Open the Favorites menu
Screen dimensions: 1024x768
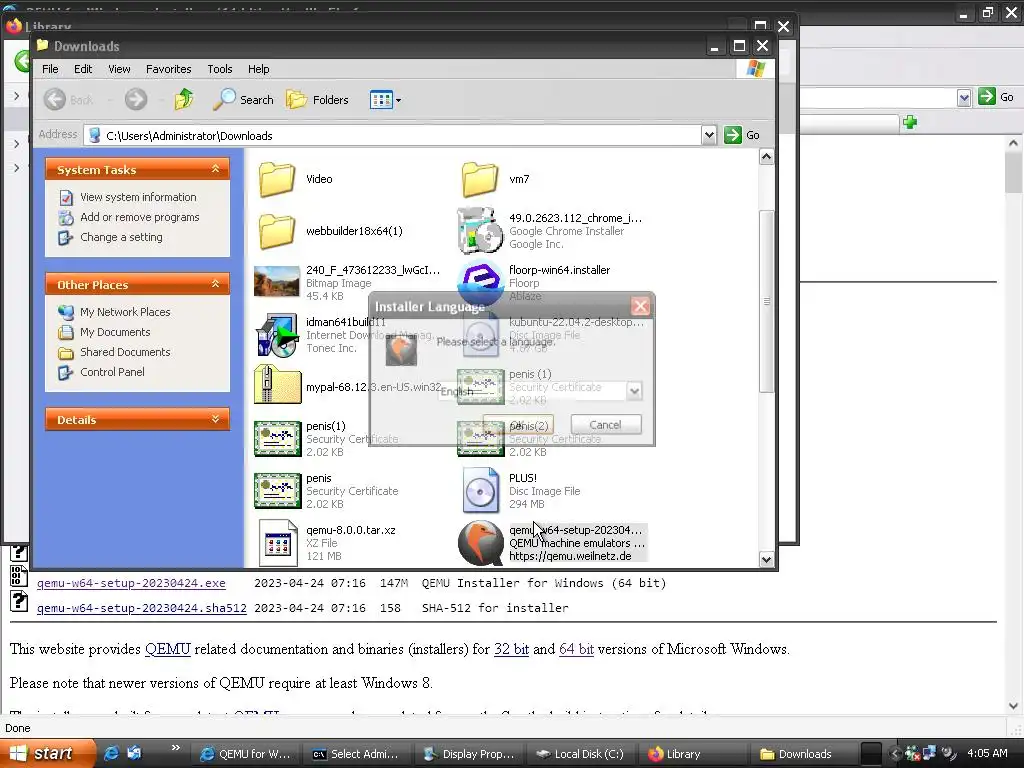point(168,69)
